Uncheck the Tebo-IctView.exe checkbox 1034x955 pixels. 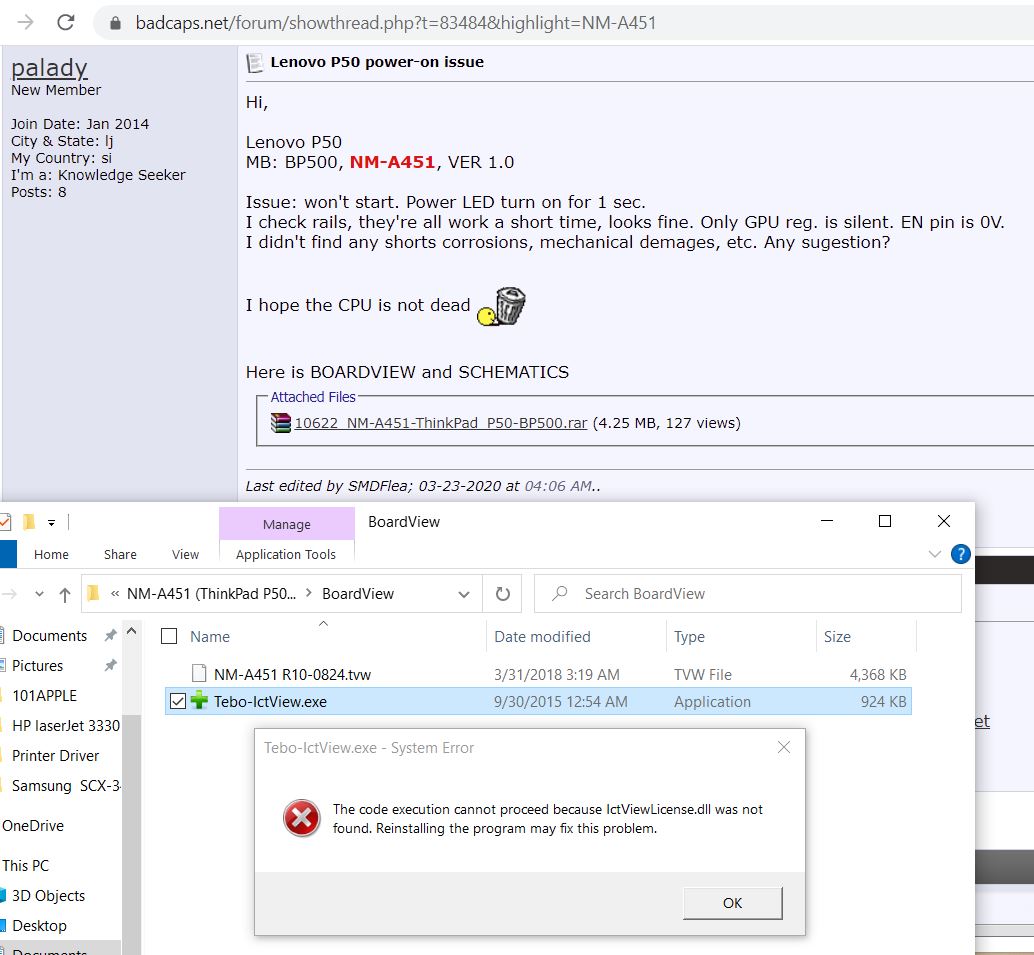(x=177, y=701)
